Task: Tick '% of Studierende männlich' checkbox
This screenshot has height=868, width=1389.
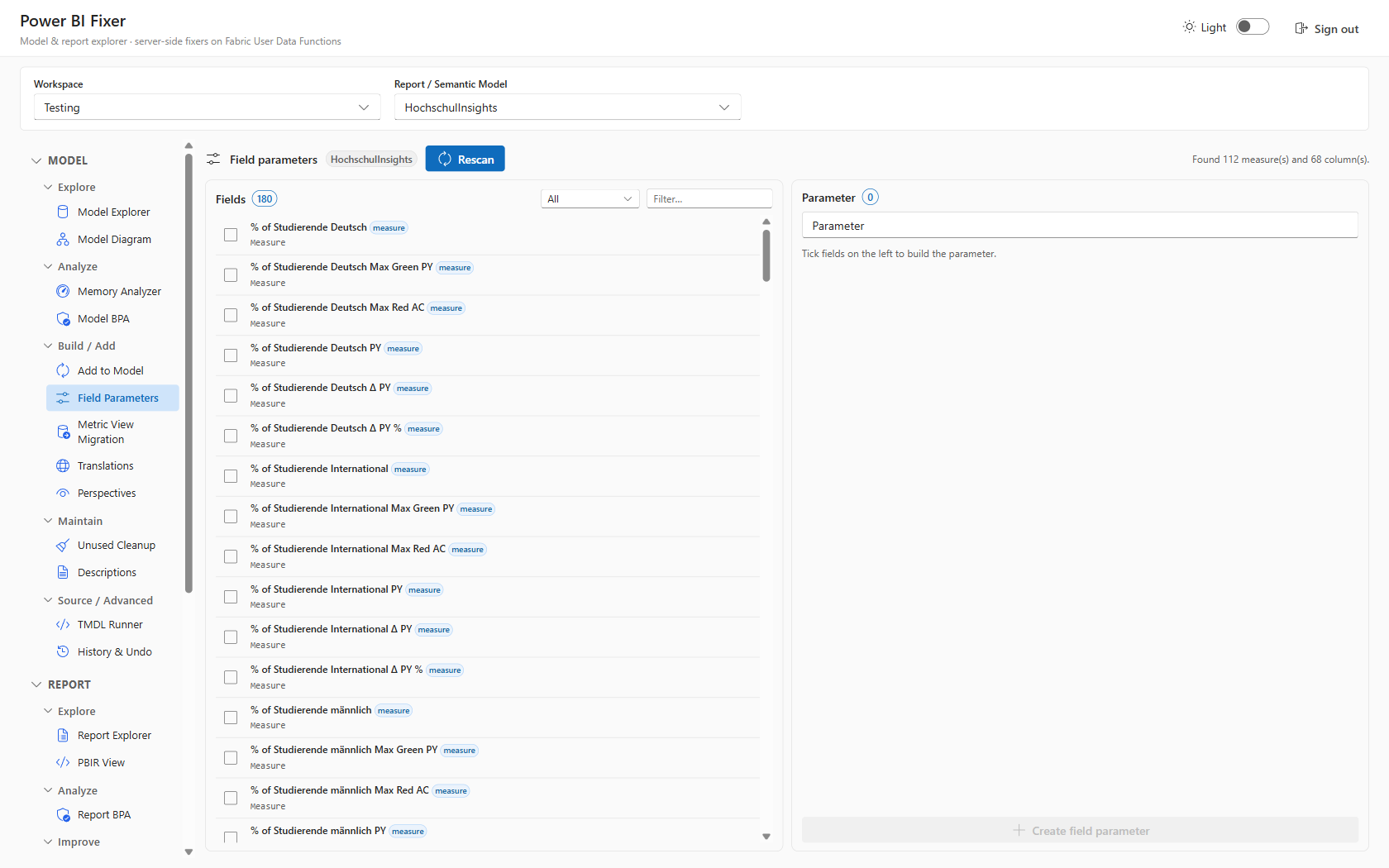Action: [x=231, y=718]
